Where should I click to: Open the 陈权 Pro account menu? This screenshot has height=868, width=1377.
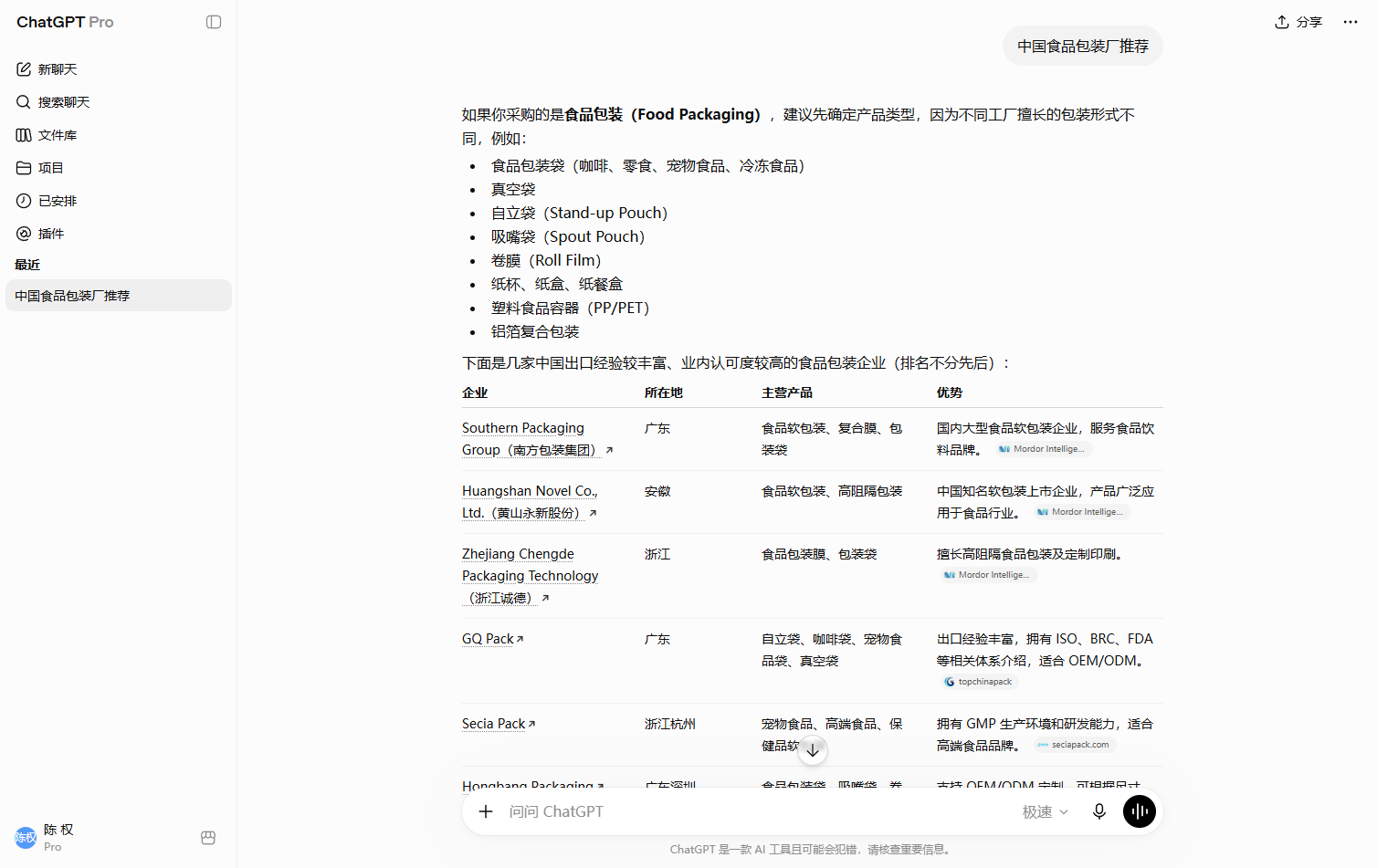(x=100, y=837)
